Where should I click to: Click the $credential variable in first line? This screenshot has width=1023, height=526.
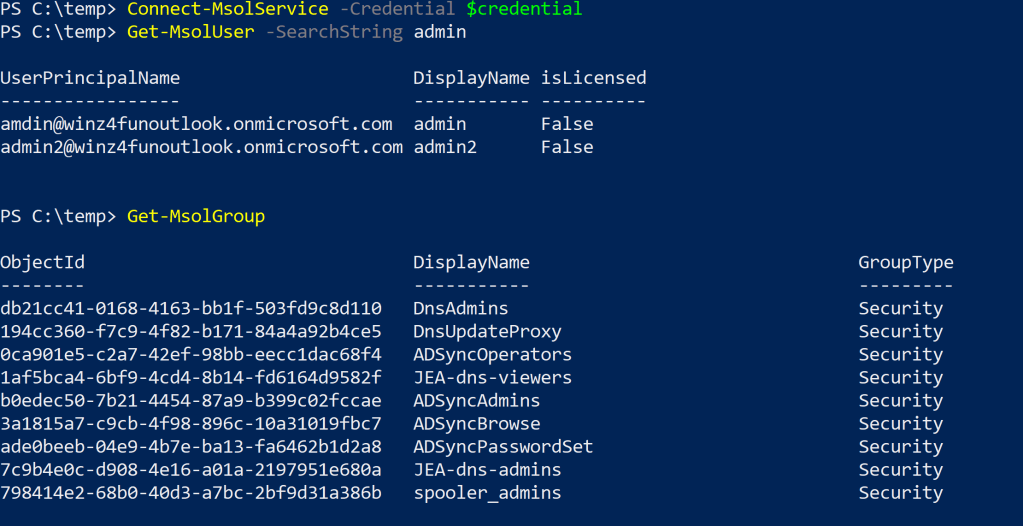(523, 9)
